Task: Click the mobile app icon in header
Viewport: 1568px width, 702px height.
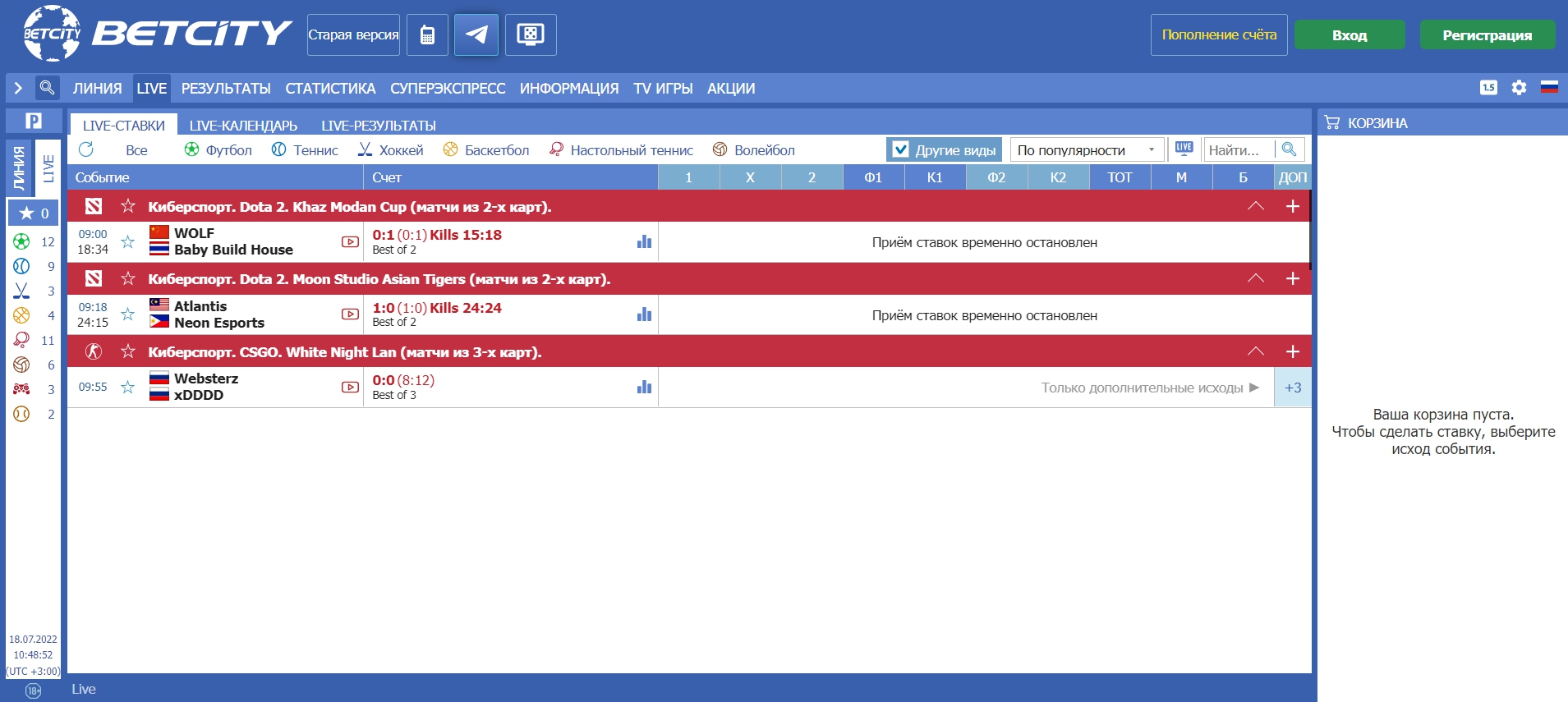Action: pyautogui.click(x=427, y=34)
